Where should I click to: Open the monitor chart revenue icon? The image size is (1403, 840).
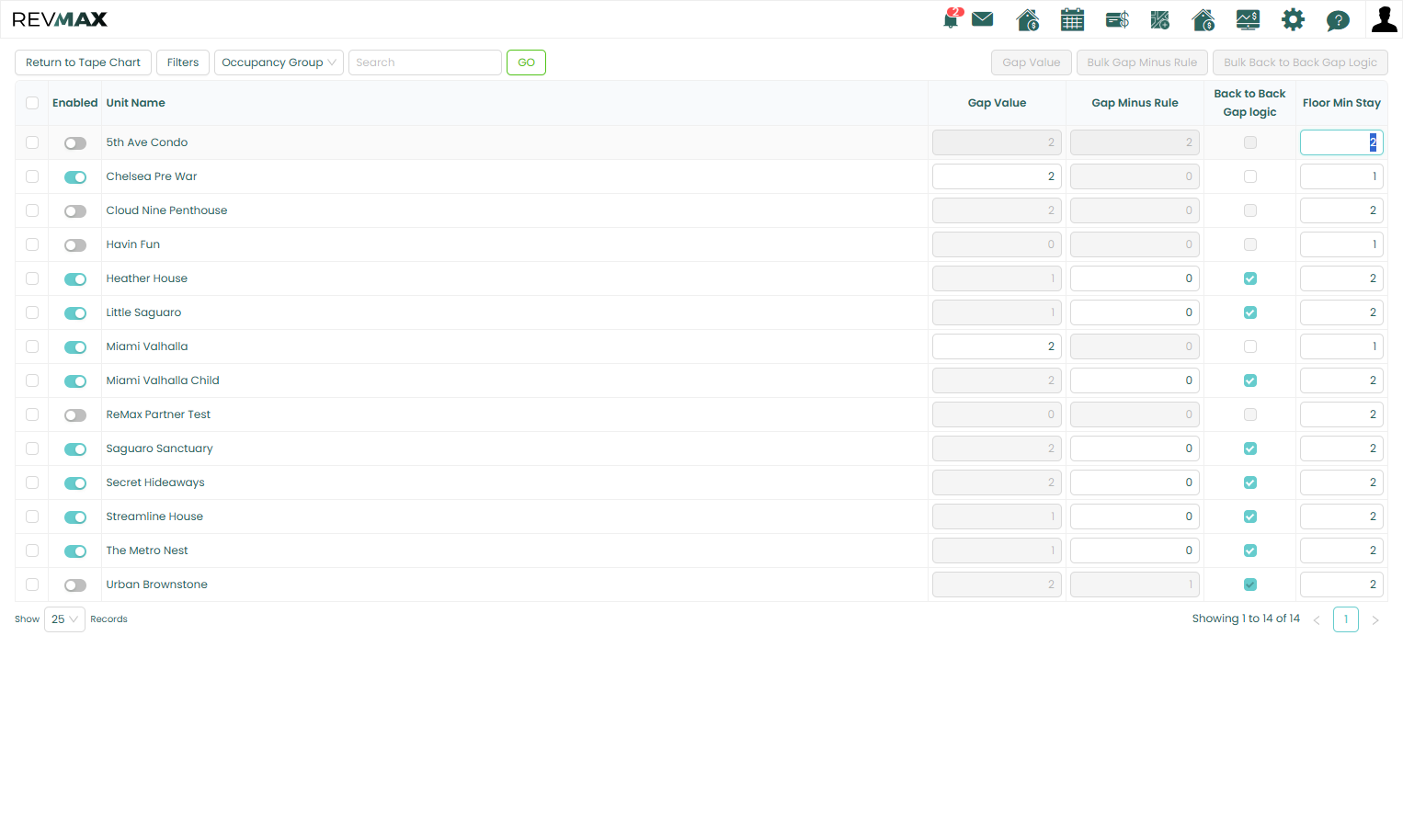[1248, 19]
